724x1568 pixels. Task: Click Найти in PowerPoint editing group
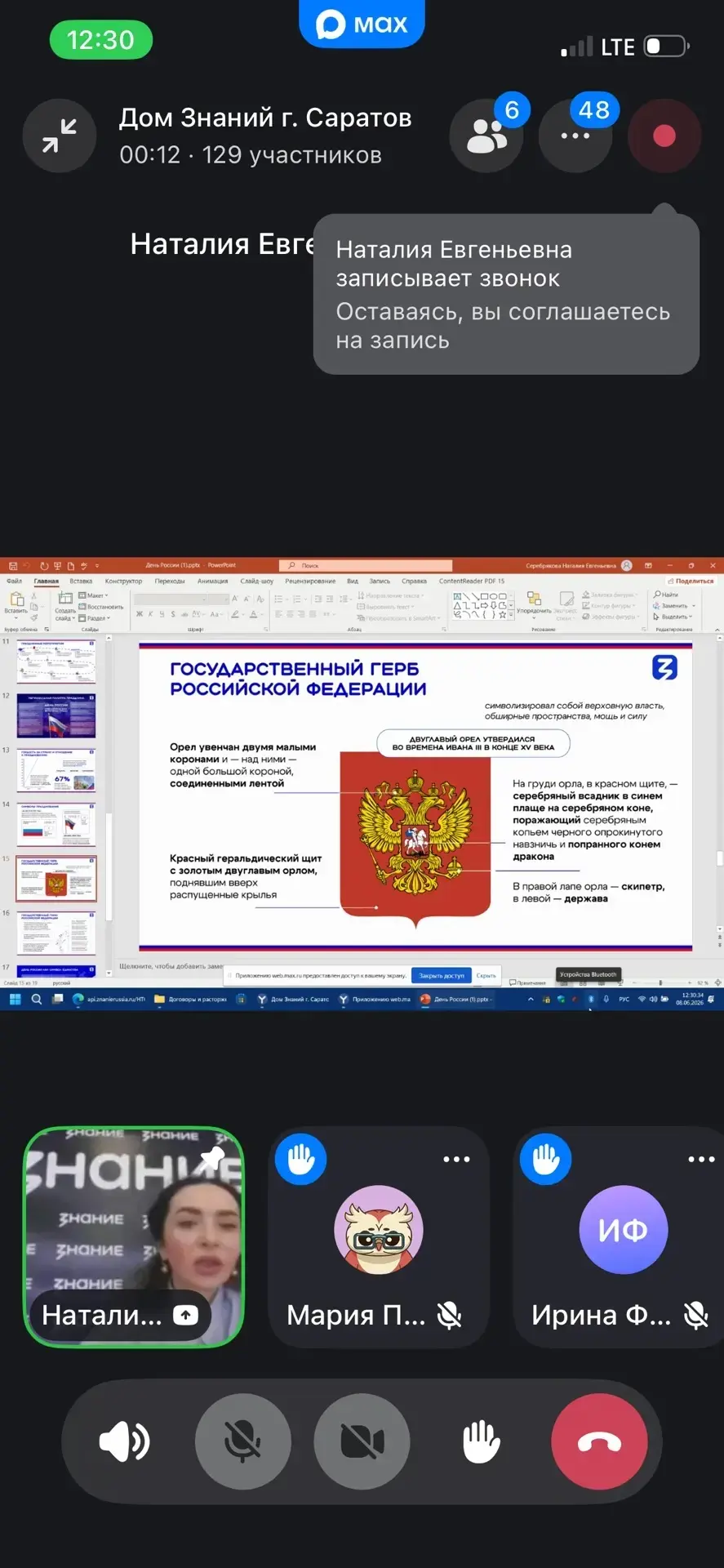[x=665, y=595]
